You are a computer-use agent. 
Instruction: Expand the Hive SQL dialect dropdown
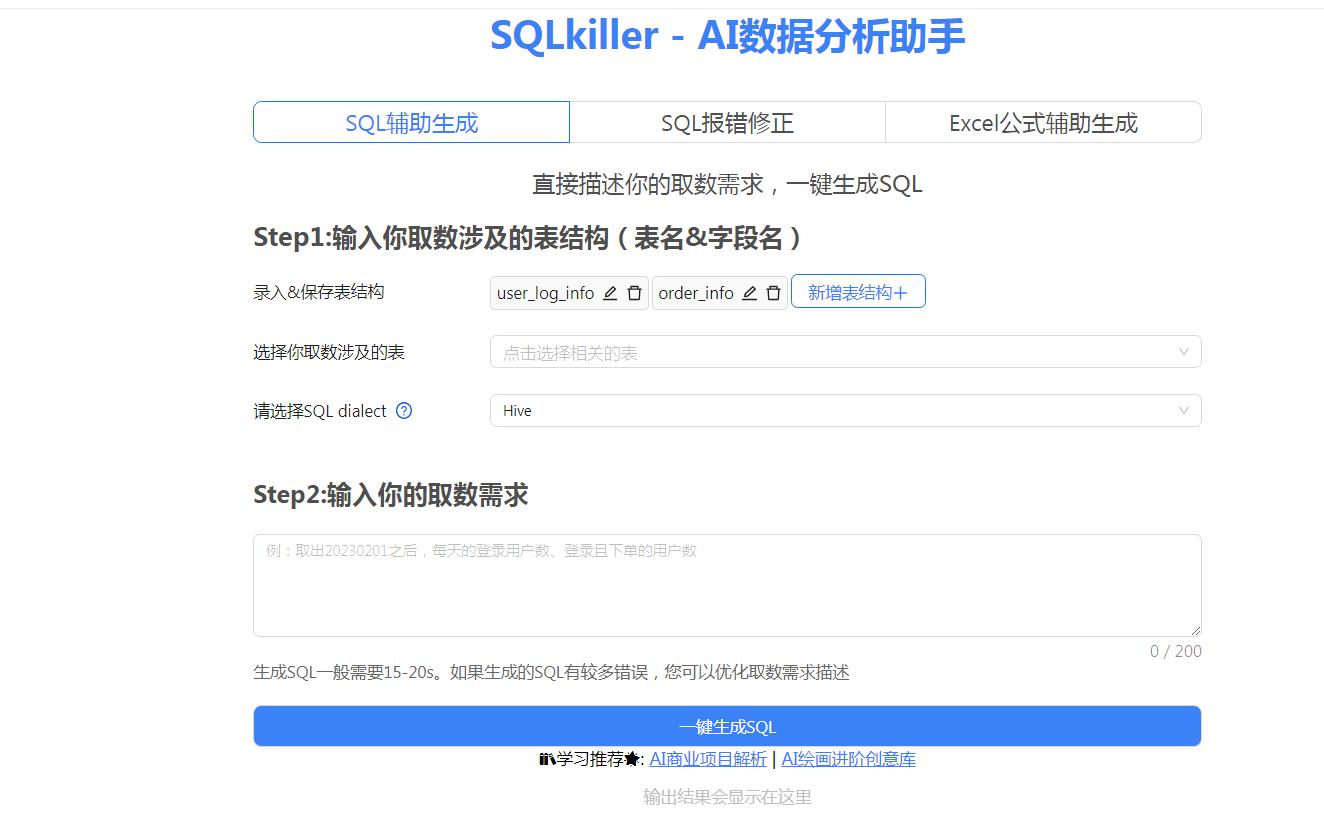(845, 411)
